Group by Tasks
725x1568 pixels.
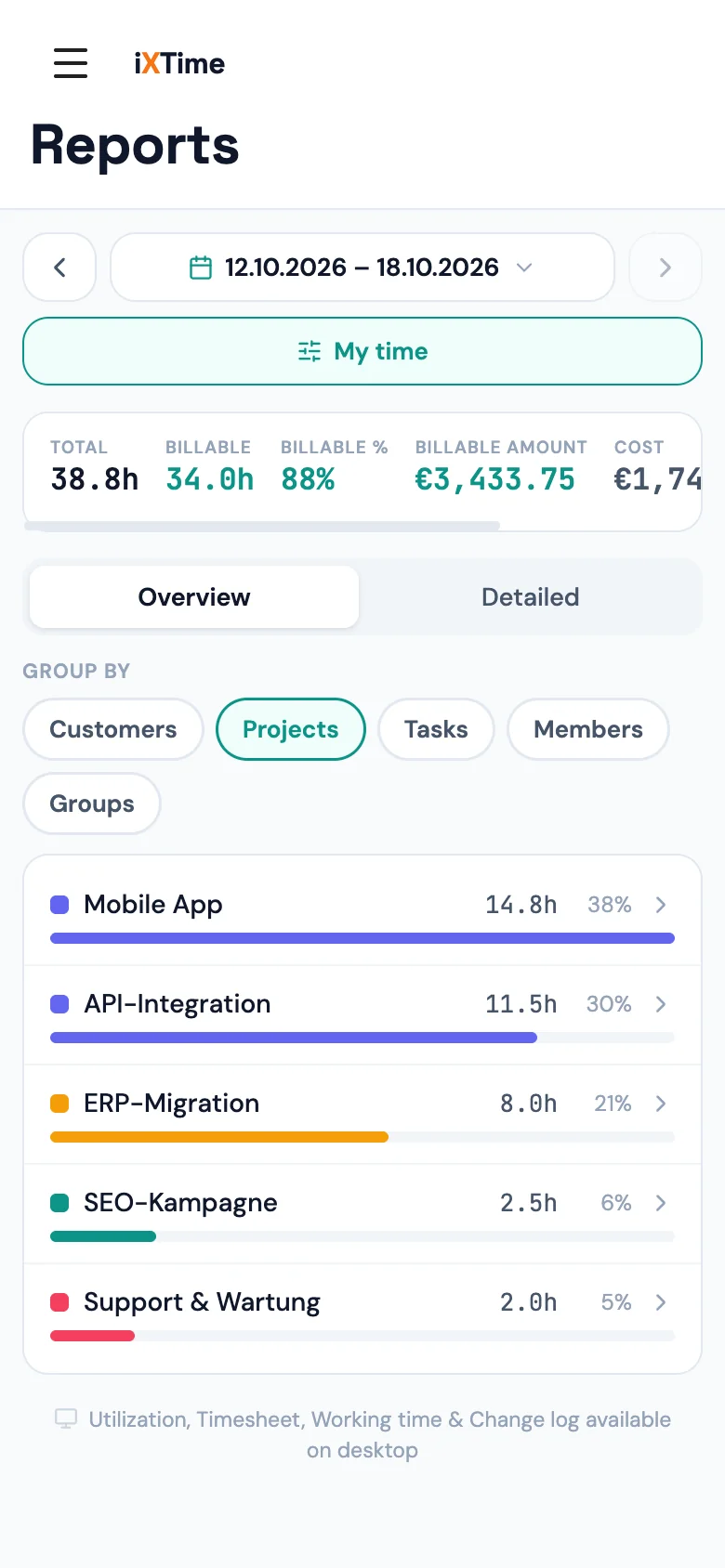click(x=436, y=729)
